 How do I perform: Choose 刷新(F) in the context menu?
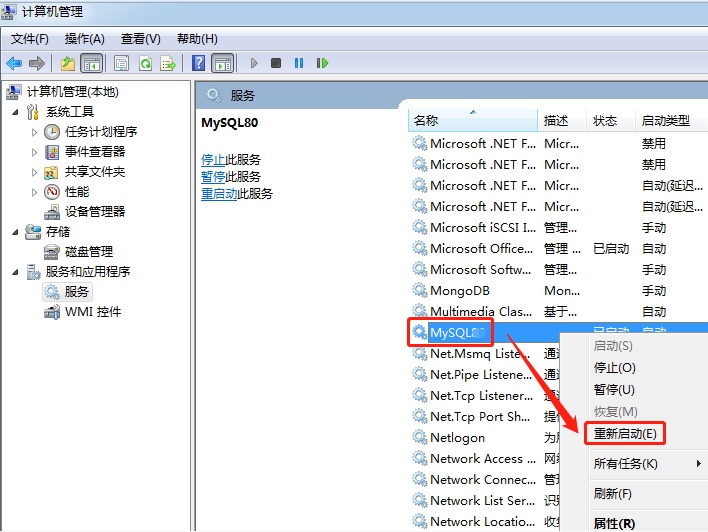612,494
